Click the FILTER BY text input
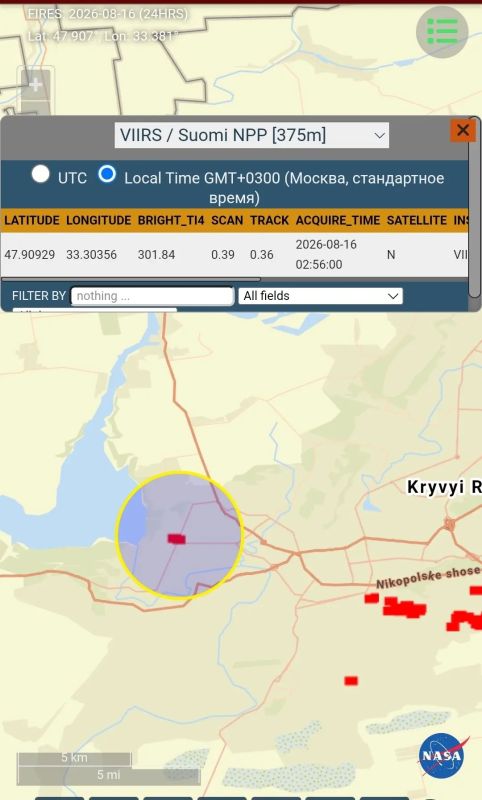Viewport: 482px width, 800px height. (152, 296)
